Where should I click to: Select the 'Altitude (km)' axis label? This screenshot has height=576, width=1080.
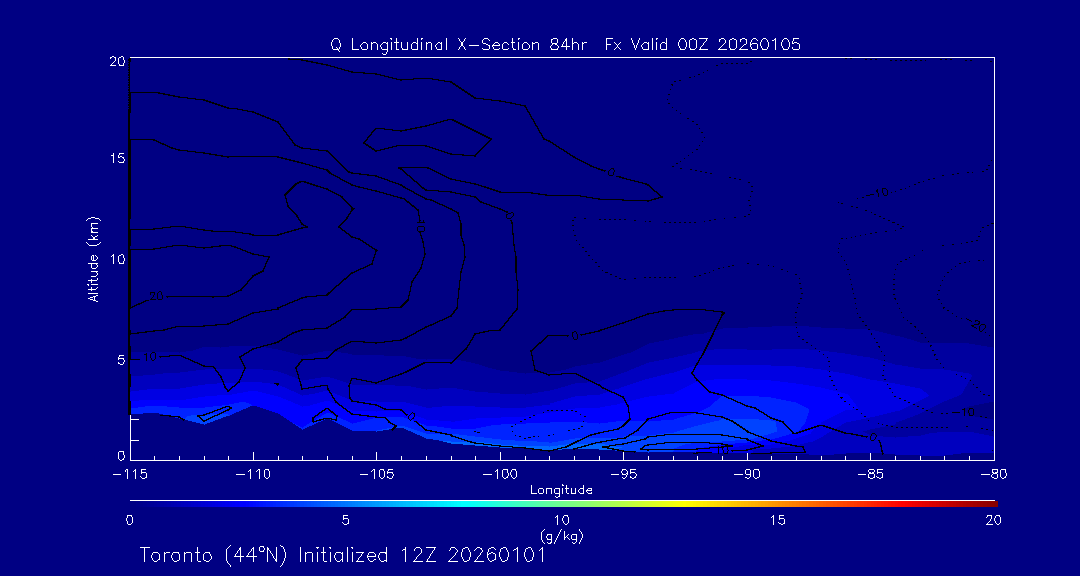[x=93, y=259]
